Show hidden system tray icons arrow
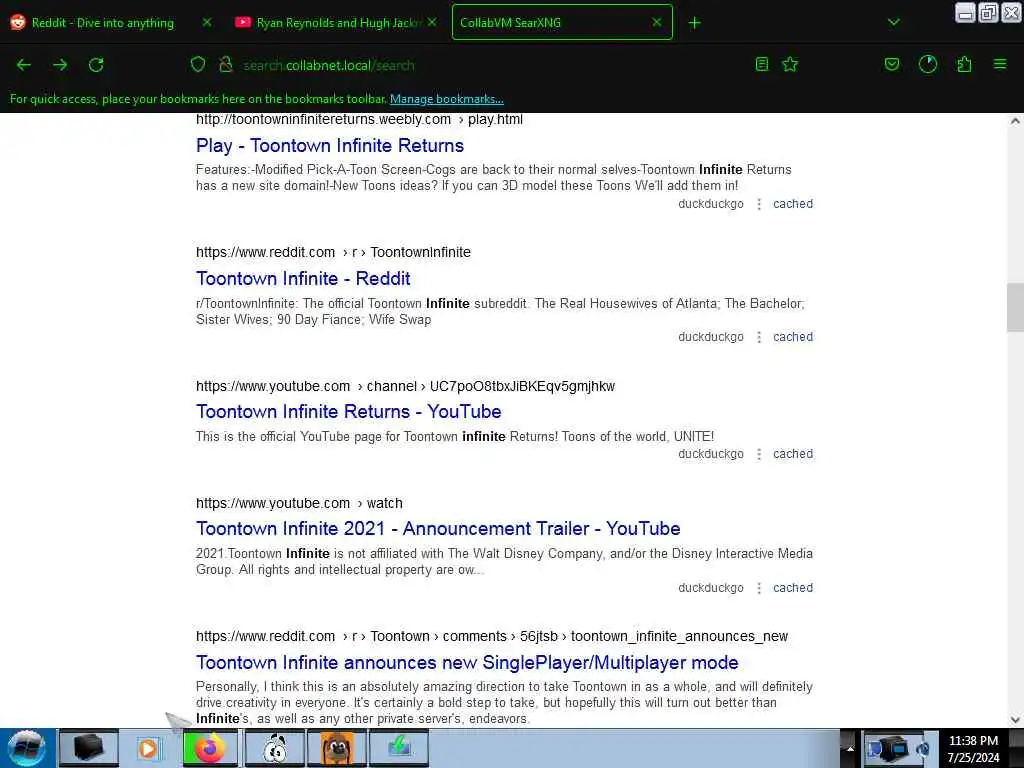 click(x=850, y=748)
